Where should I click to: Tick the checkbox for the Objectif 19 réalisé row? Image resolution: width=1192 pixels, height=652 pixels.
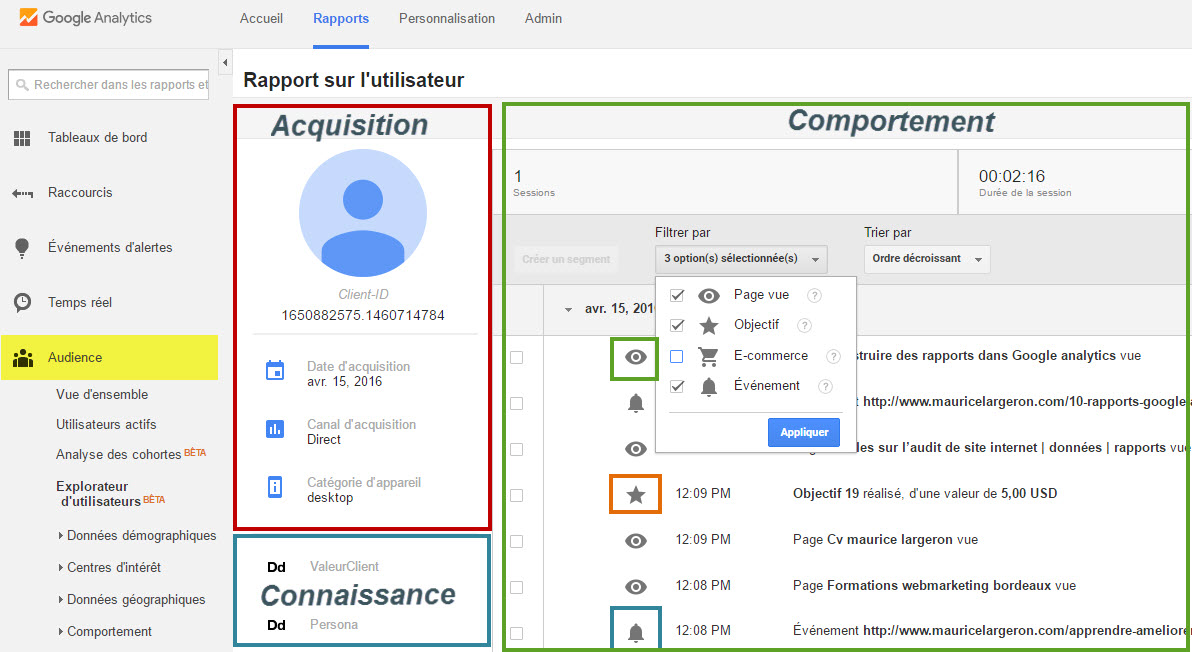pyautogui.click(x=517, y=495)
